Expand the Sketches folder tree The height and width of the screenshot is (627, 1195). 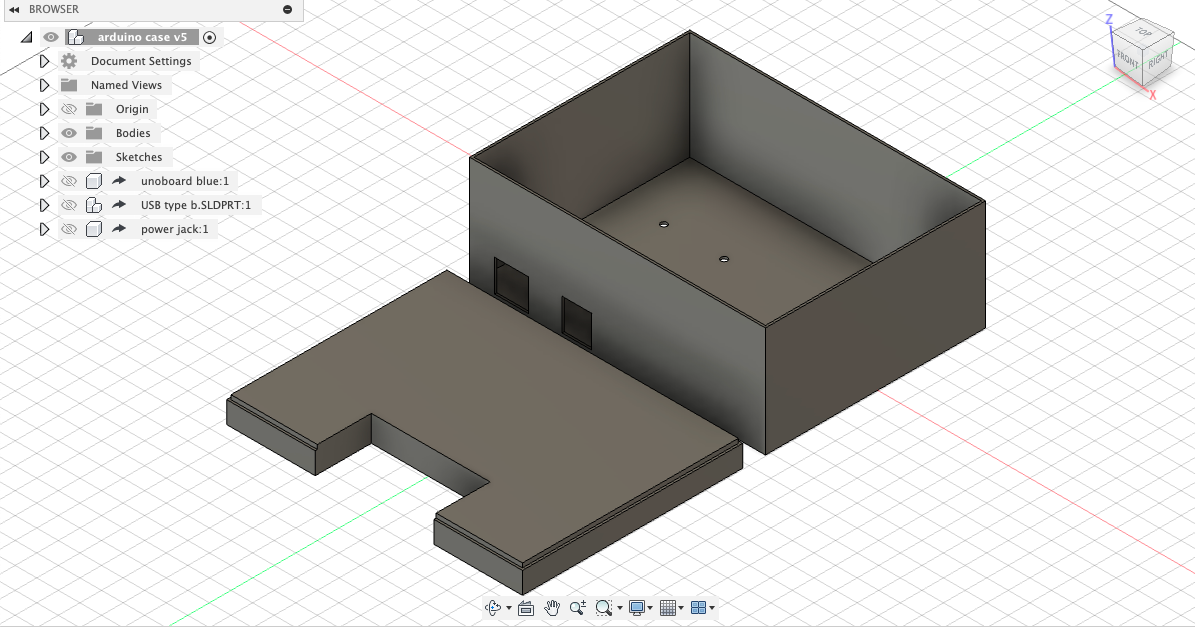(x=44, y=157)
